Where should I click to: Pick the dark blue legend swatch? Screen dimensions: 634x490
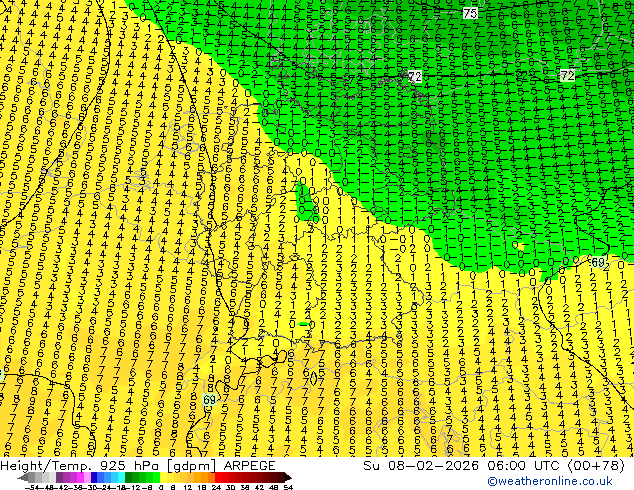point(94,477)
